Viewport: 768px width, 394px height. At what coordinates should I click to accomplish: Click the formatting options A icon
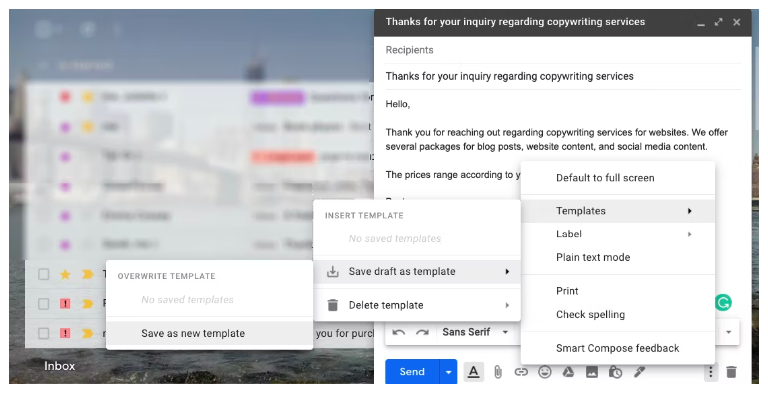[x=473, y=372]
